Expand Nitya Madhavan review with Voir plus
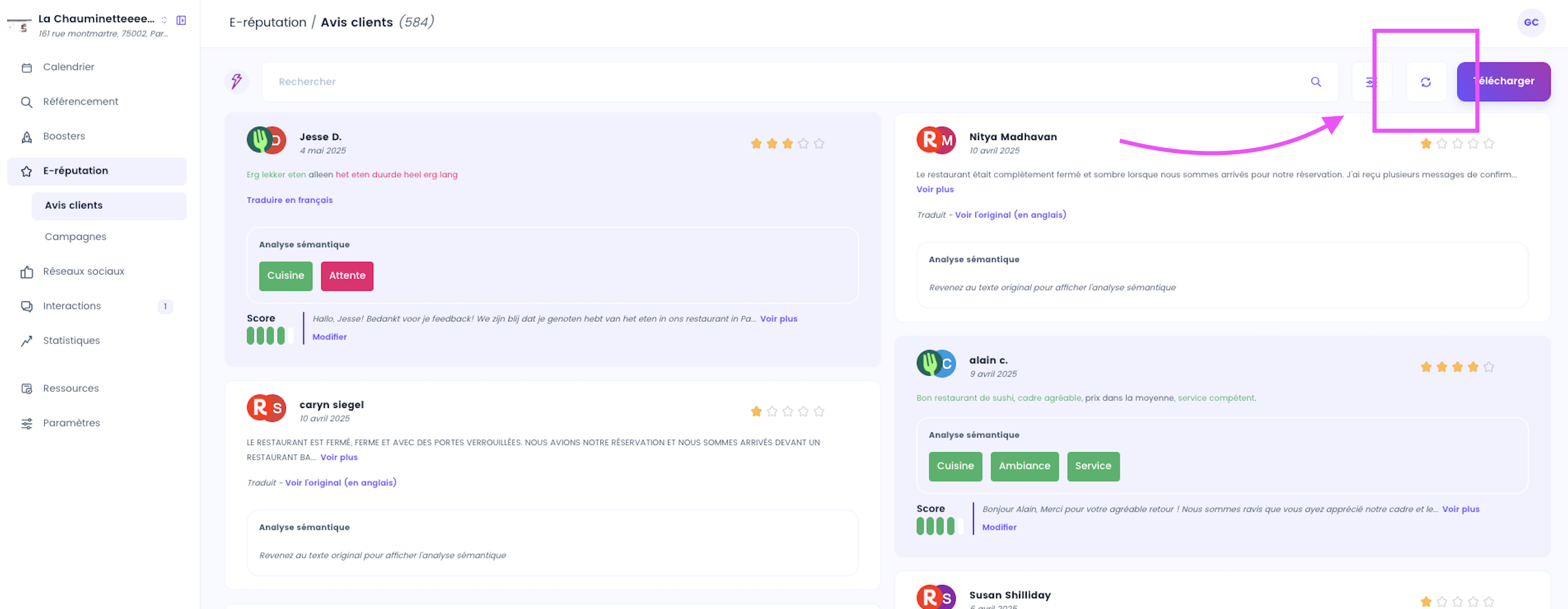Image resolution: width=1568 pixels, height=609 pixels. pyautogui.click(x=935, y=190)
